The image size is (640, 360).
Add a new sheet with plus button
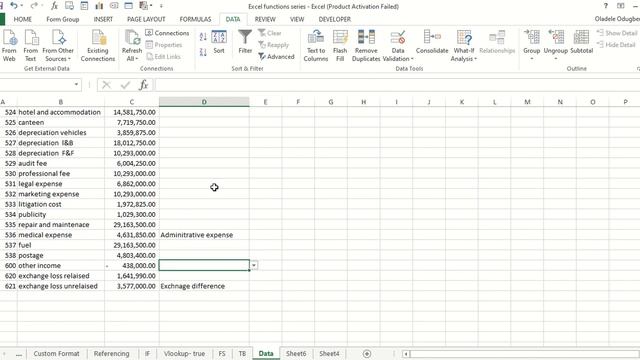(367, 354)
